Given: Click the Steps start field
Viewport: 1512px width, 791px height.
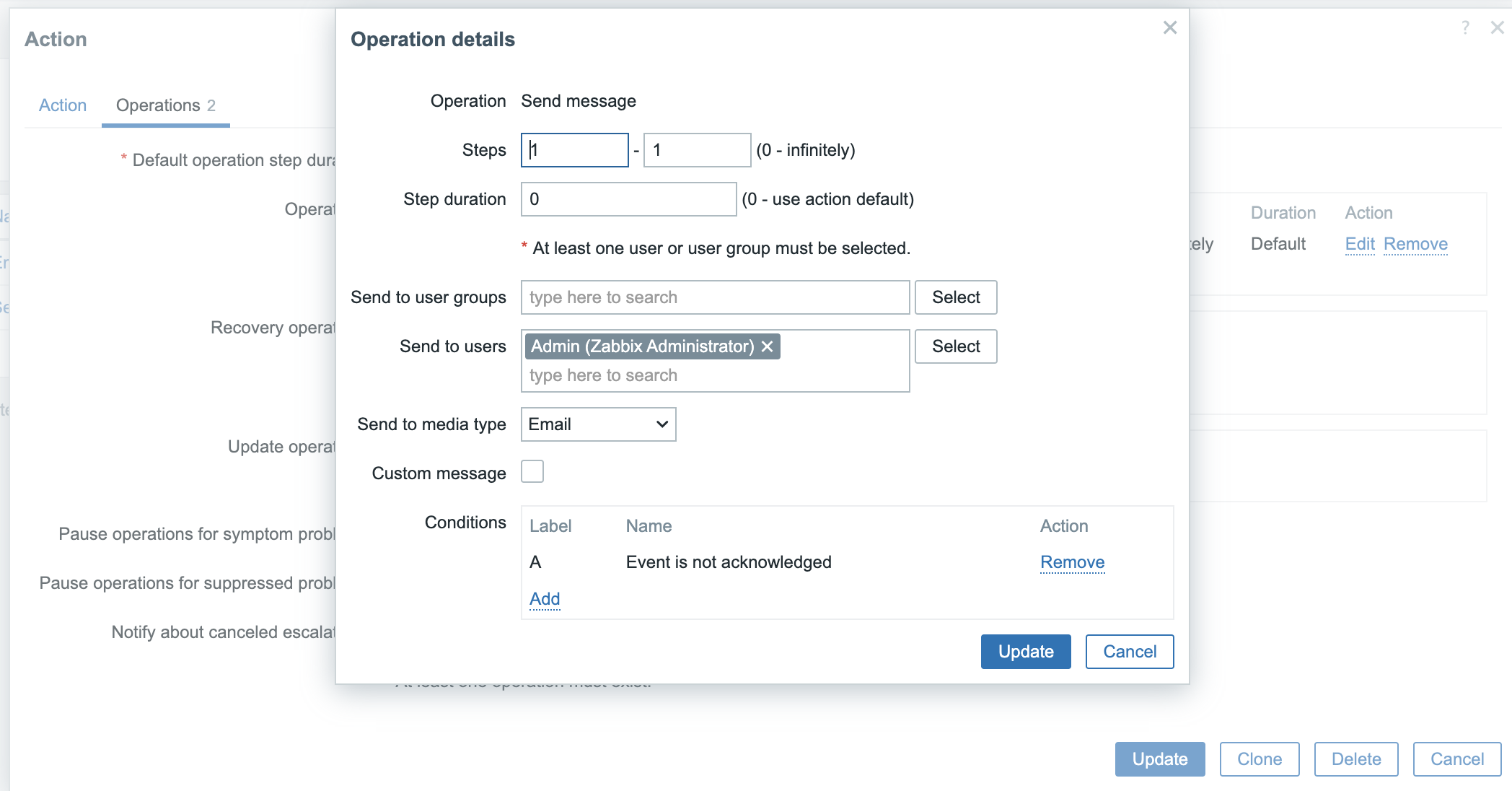Looking at the screenshot, I should click(575, 150).
